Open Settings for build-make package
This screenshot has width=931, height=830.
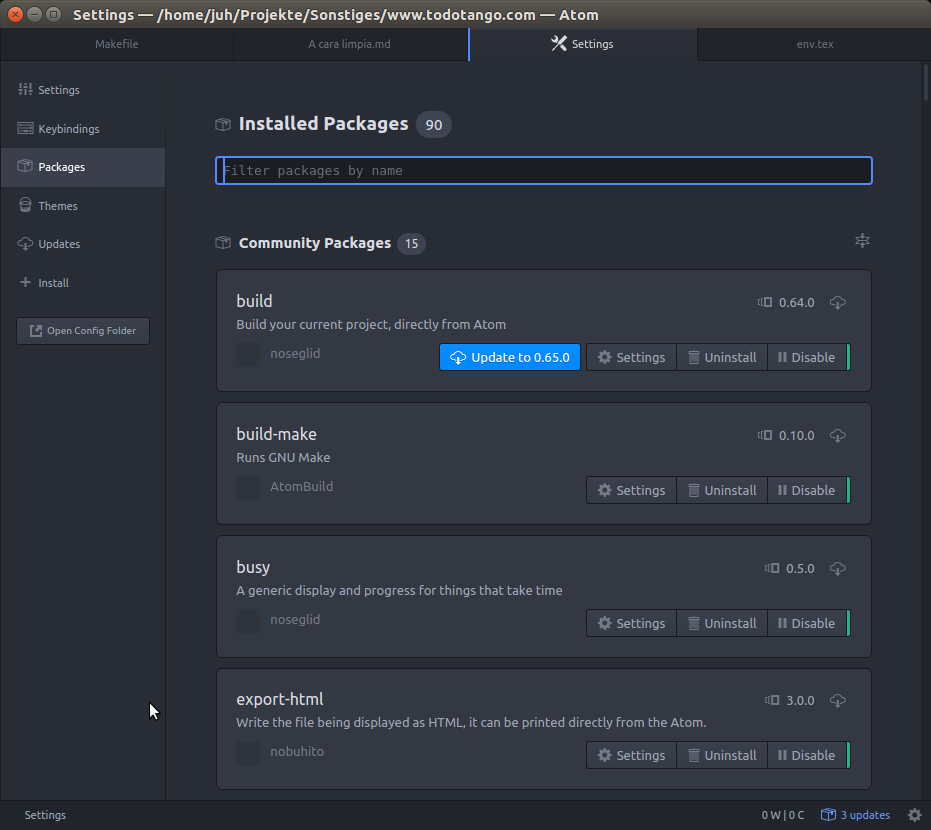631,490
